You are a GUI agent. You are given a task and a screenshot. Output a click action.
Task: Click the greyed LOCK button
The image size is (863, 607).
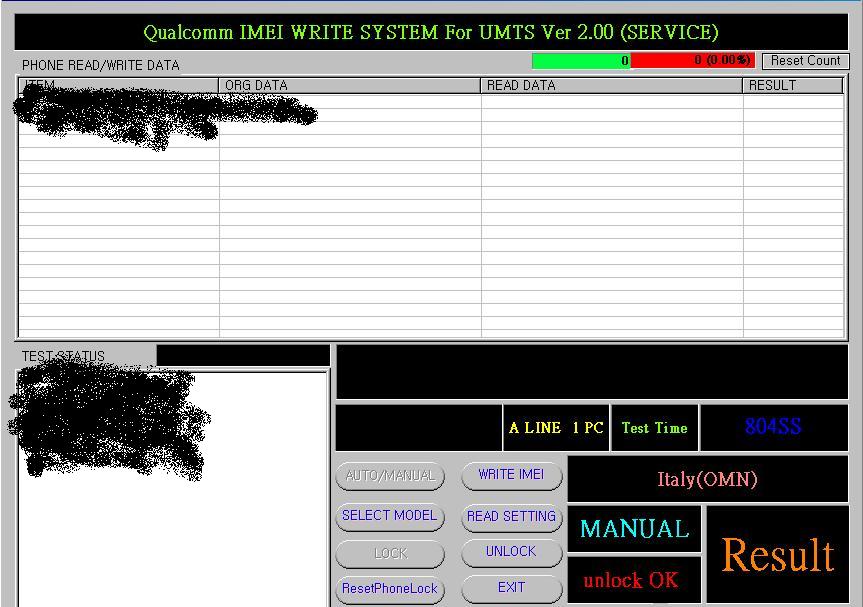tap(390, 553)
